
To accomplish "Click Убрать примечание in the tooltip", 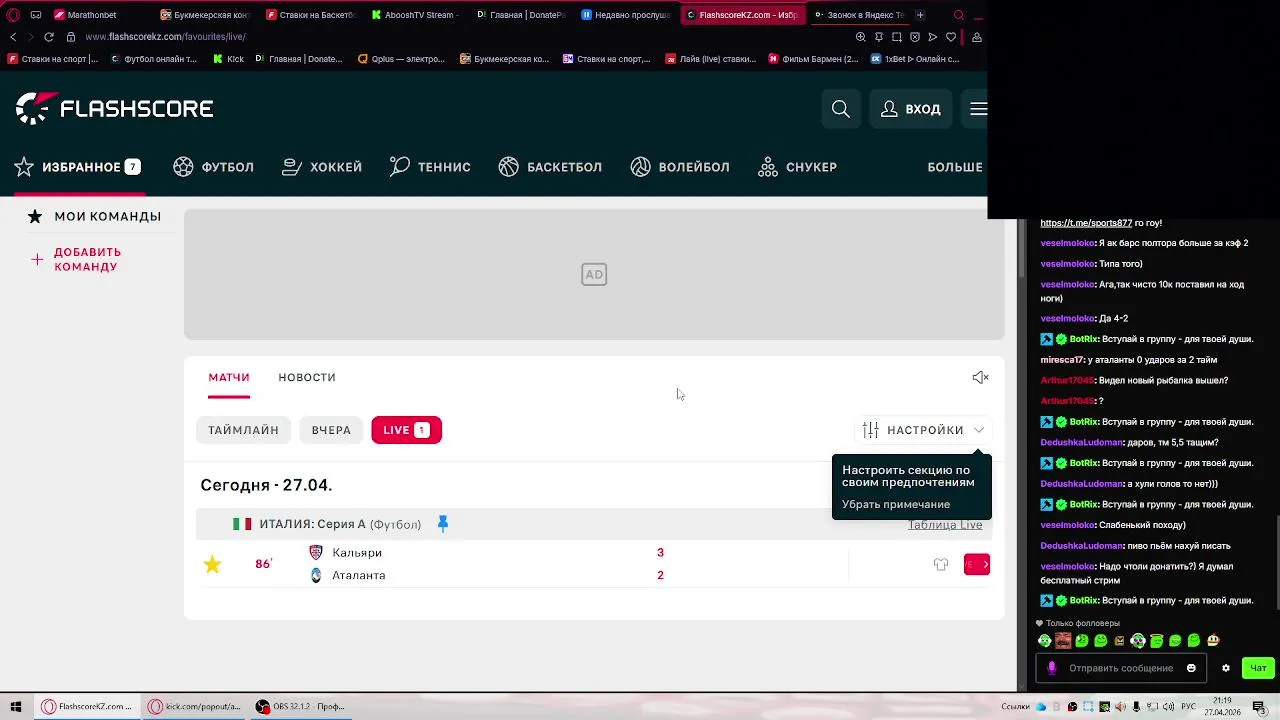I will click(x=896, y=504).
